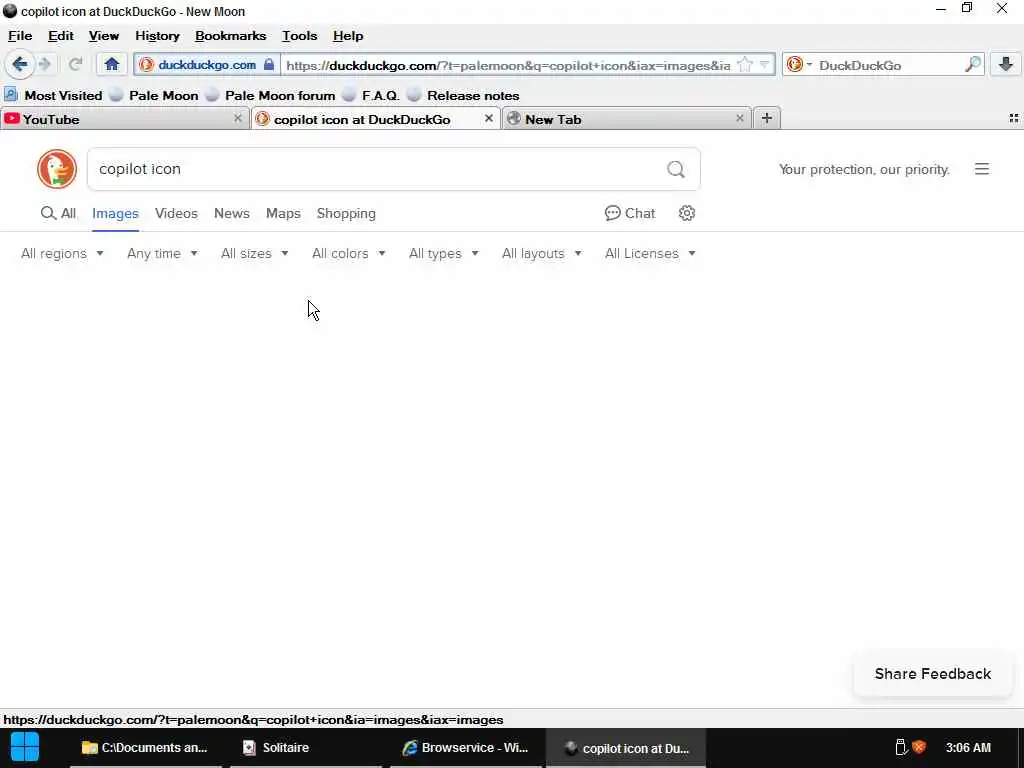The image size is (1024, 768).
Task: Expand the Any time filter
Action: tap(163, 253)
